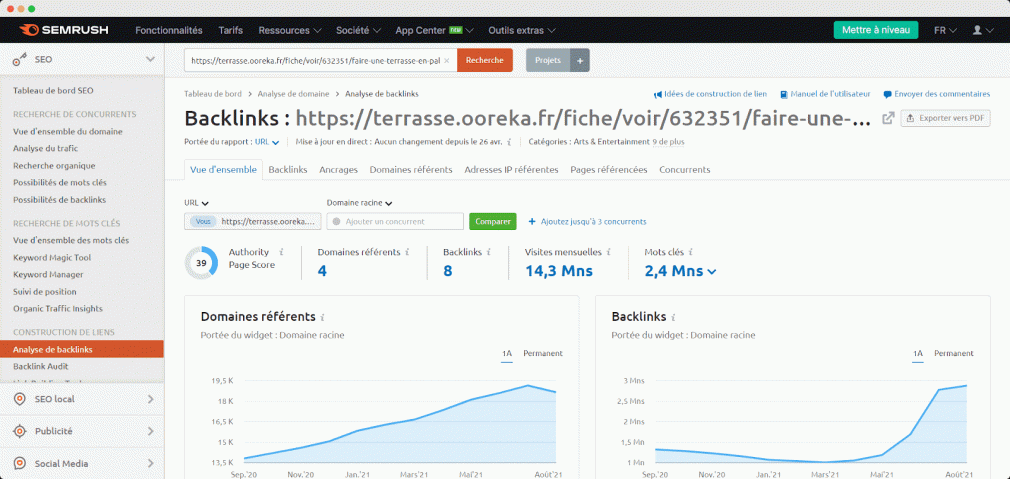Viewport: 1010px width, 479px height.
Task: Open the URL scope dropdown above Vous field
Action: (x=196, y=203)
